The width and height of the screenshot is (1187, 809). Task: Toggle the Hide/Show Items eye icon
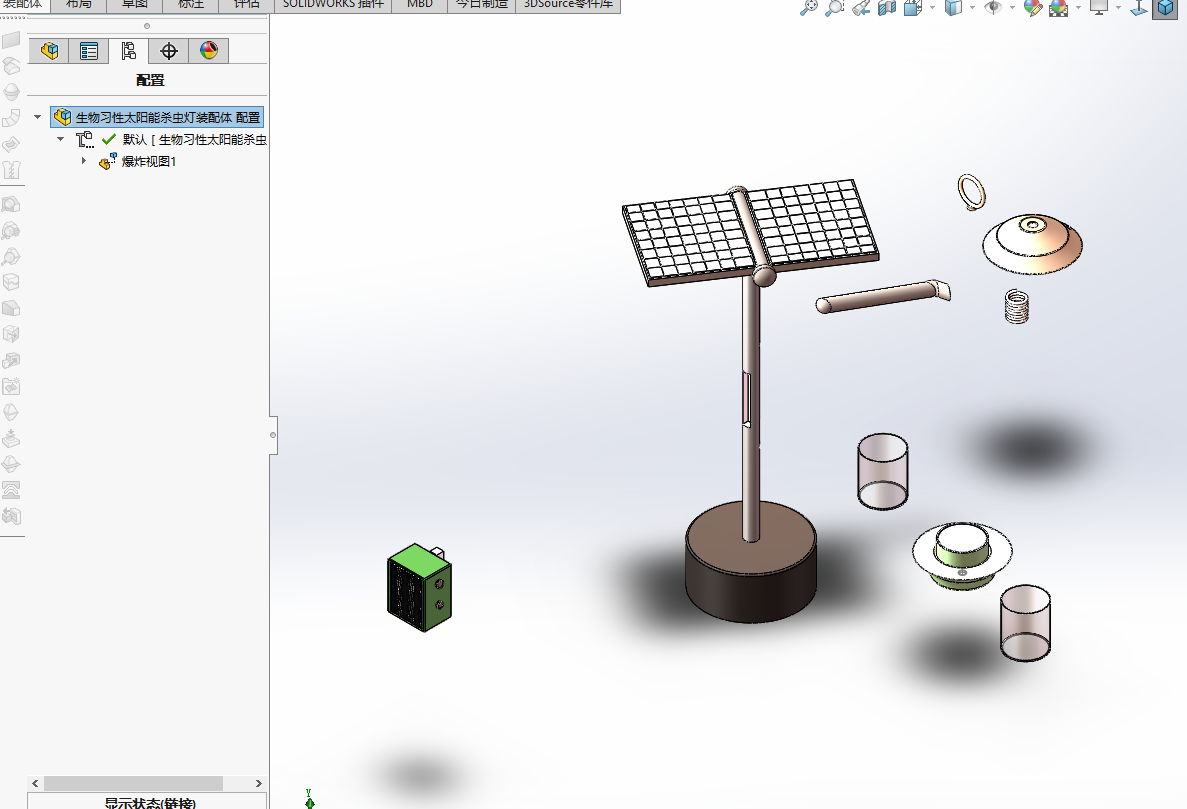pos(993,8)
